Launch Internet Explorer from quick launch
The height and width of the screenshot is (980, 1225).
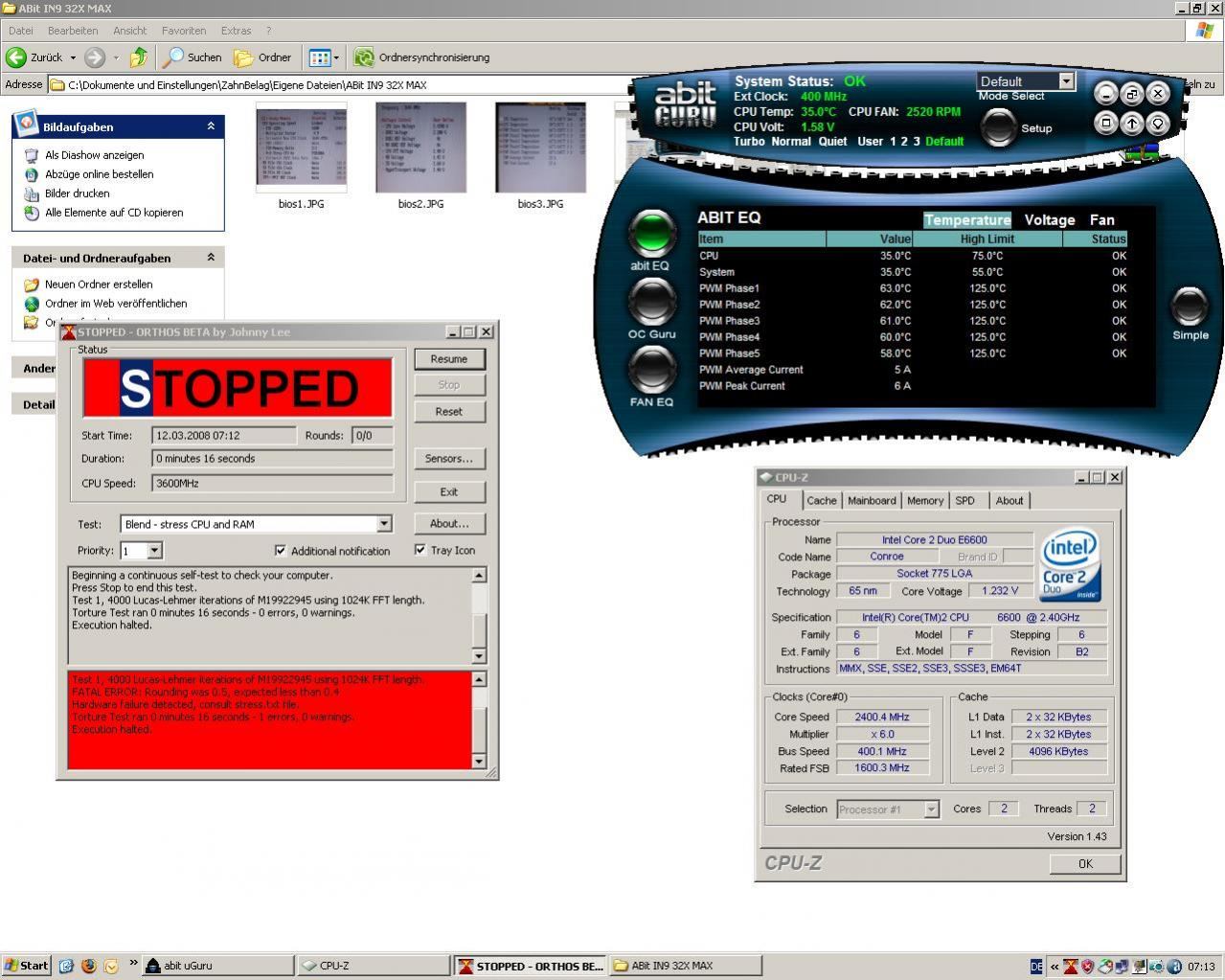pyautogui.click(x=66, y=966)
